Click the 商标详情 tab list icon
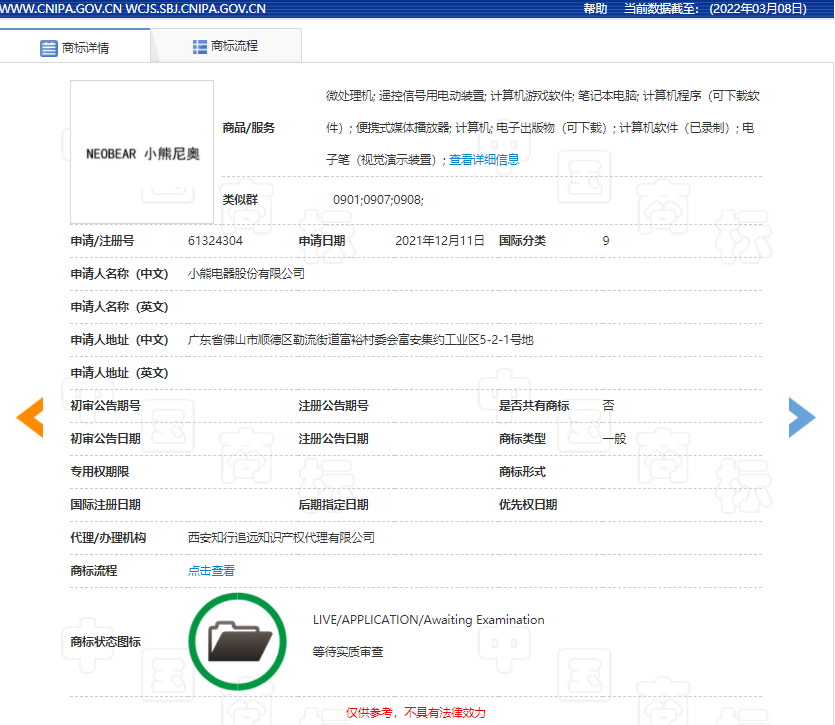 point(48,48)
